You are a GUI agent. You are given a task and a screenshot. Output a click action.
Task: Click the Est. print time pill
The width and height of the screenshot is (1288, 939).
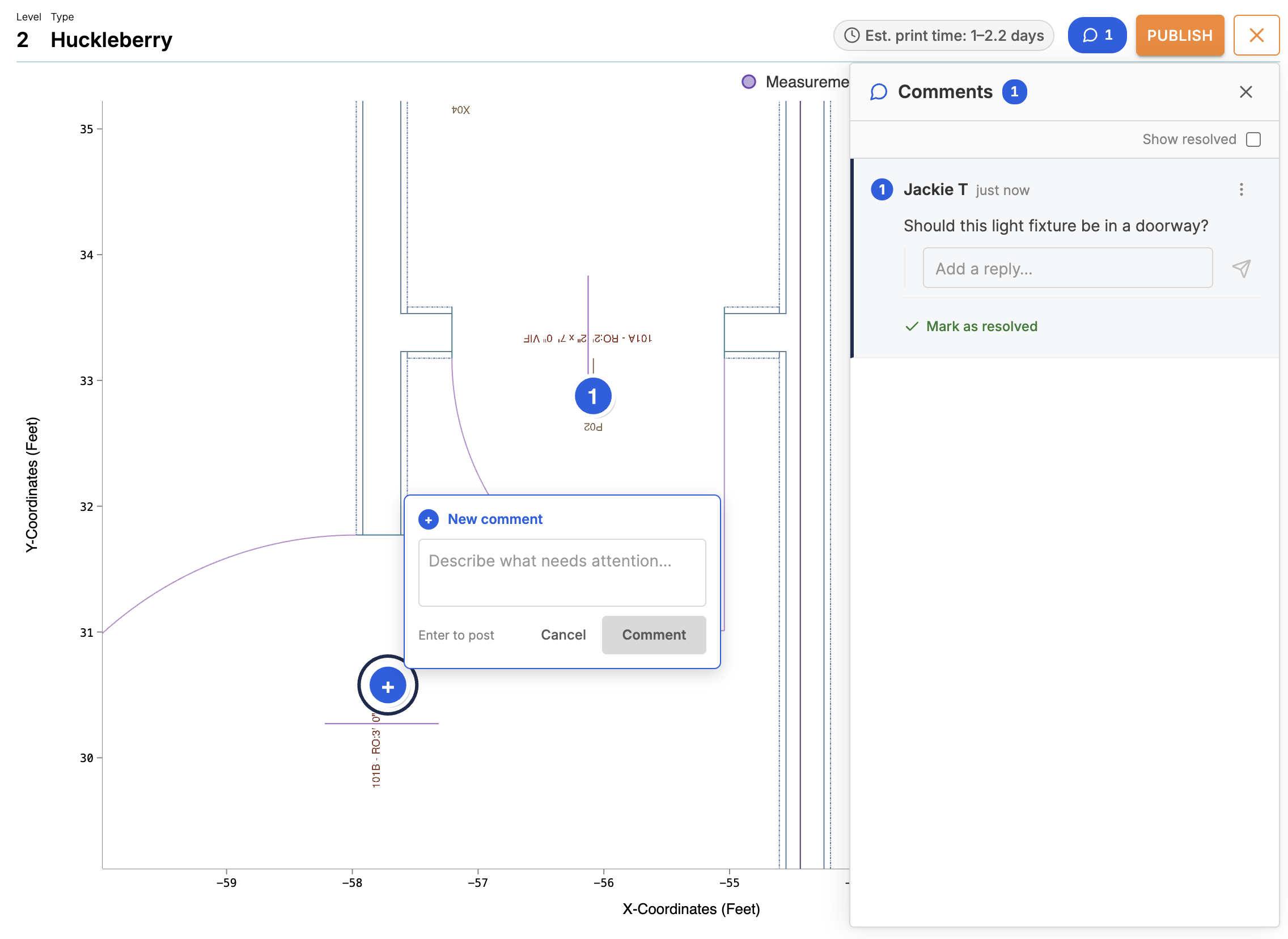point(943,35)
